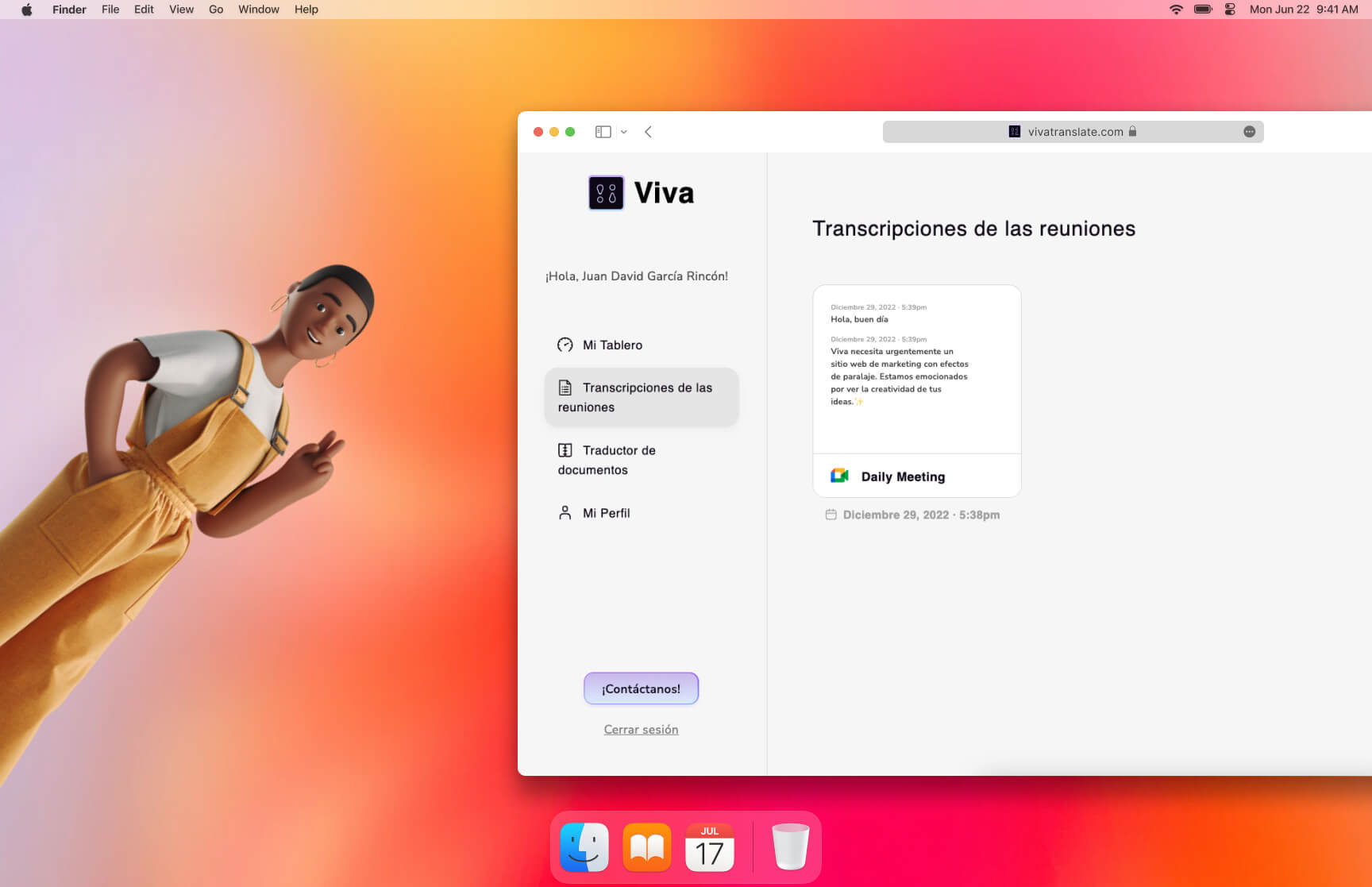
Task: Open the Go menu
Action: coord(216,10)
